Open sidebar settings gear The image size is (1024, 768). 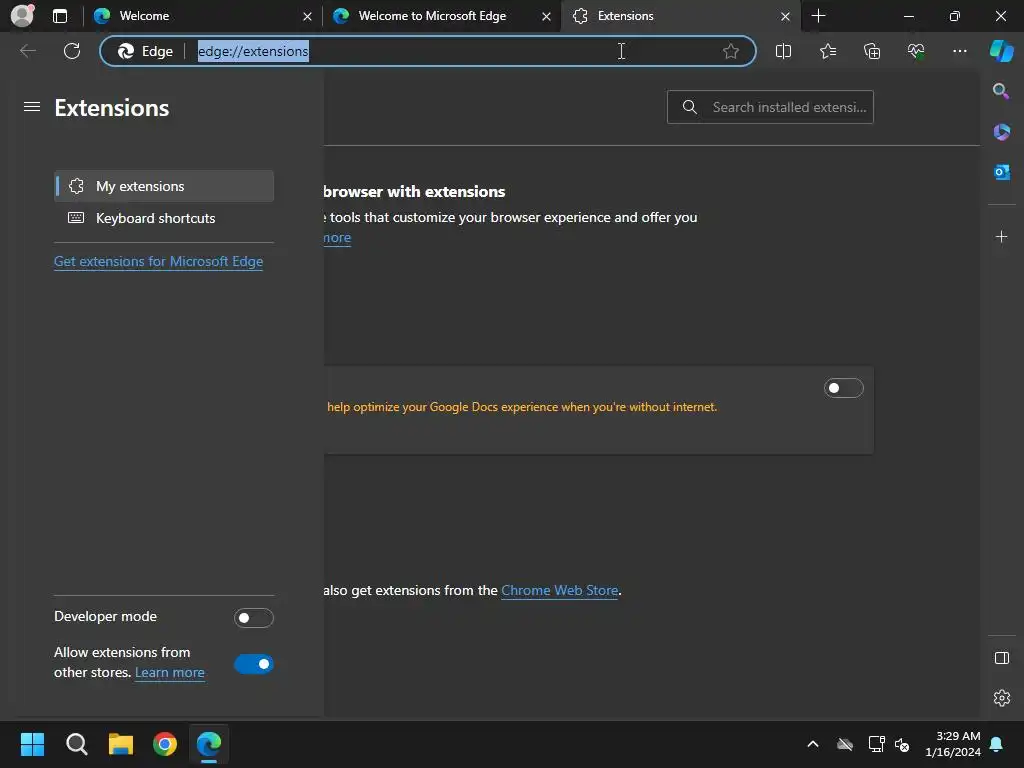coord(1001,698)
